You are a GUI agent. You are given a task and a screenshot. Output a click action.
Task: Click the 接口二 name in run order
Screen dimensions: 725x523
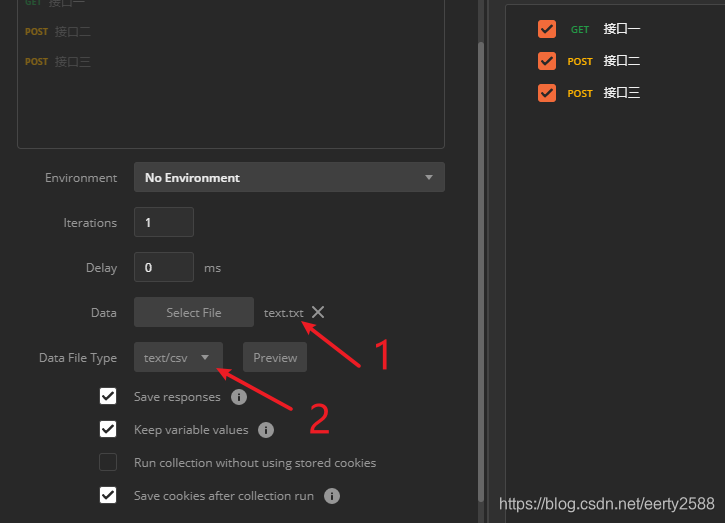click(x=621, y=61)
